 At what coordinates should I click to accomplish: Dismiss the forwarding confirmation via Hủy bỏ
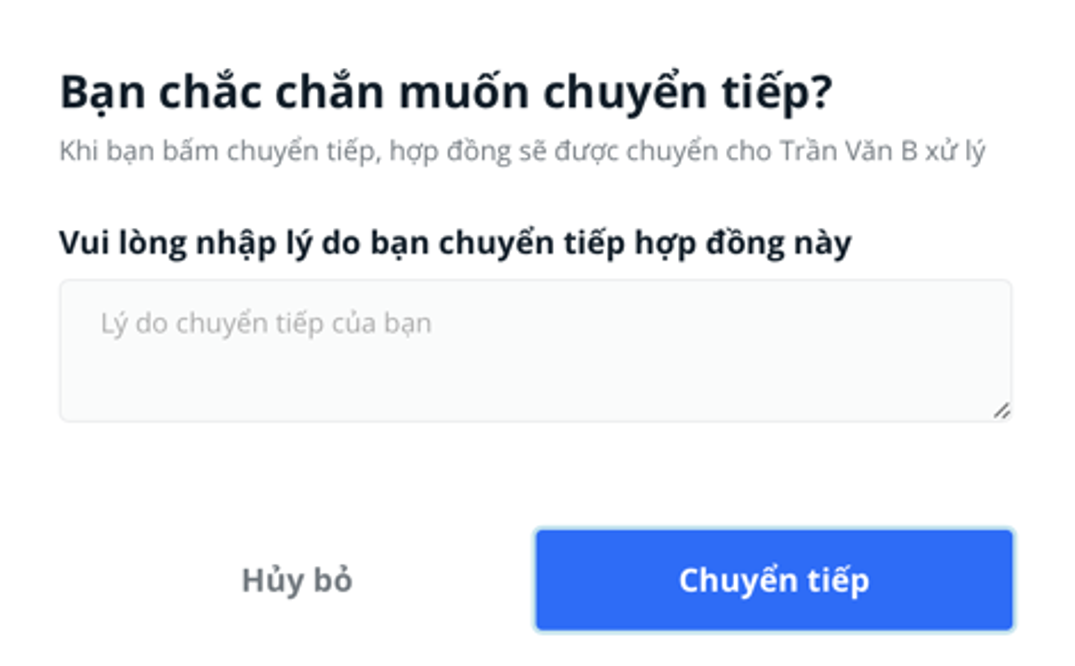tap(297, 580)
